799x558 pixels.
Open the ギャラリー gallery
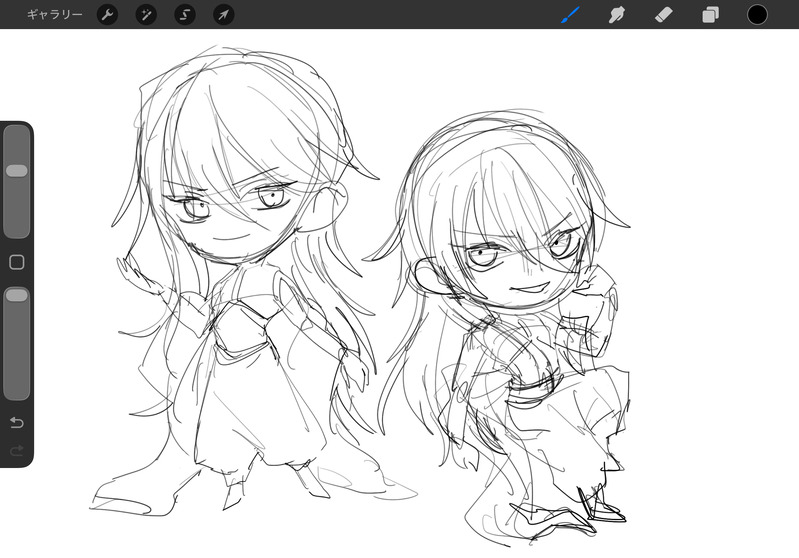[55, 15]
